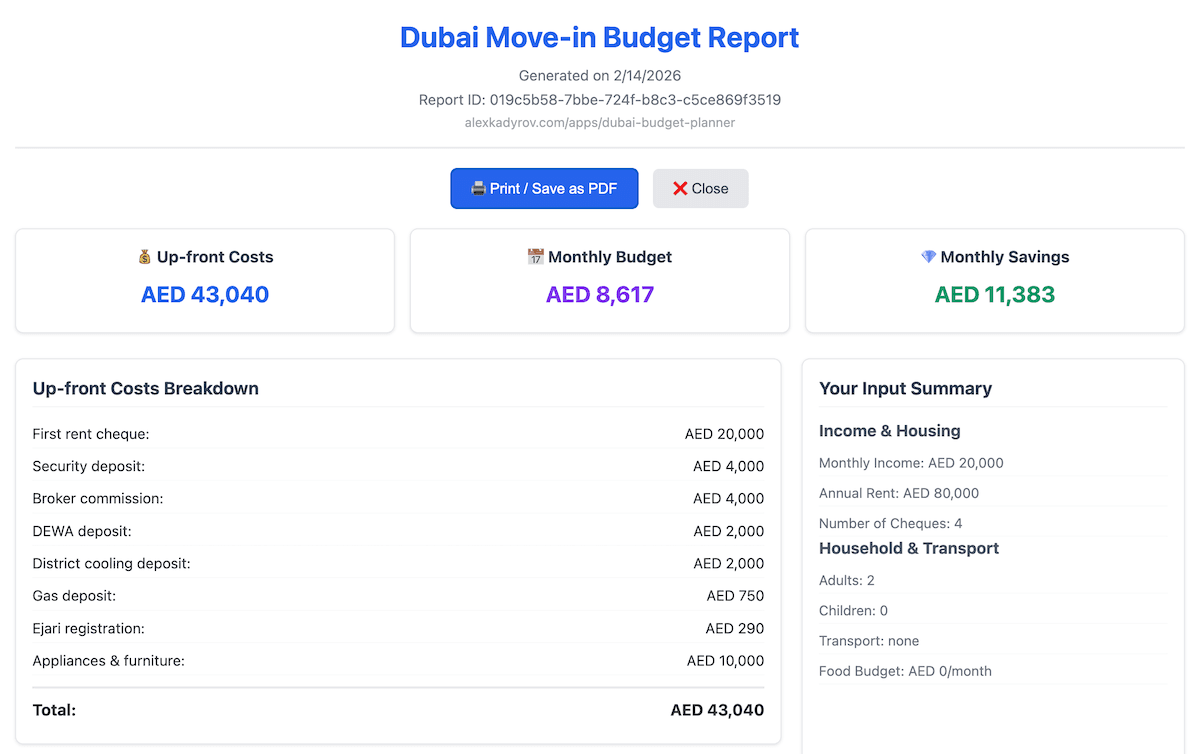Click the Household & Transport subheading
The height and width of the screenshot is (754, 1200).
tap(909, 548)
